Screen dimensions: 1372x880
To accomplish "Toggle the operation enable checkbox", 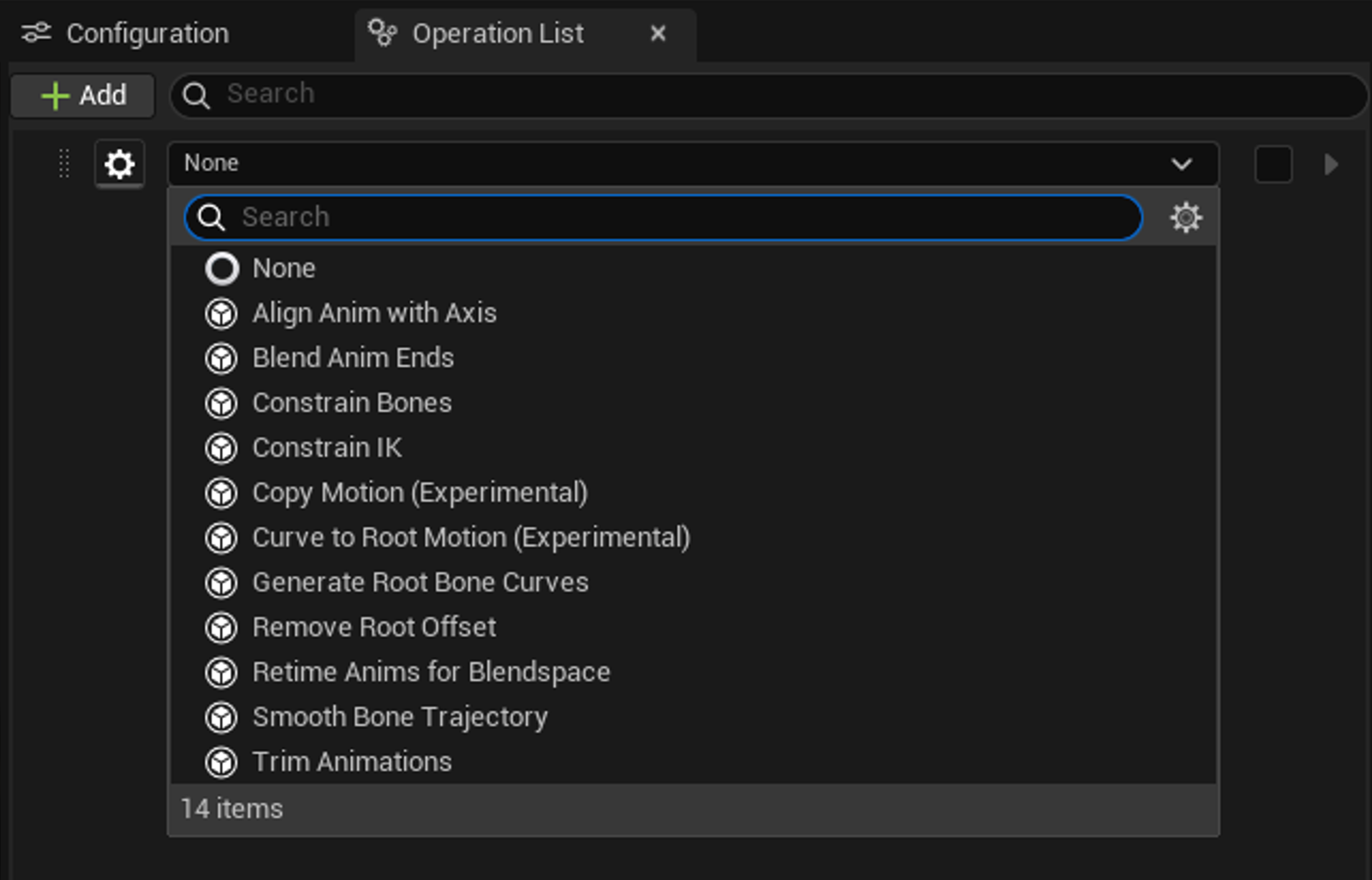I will (x=1273, y=164).
